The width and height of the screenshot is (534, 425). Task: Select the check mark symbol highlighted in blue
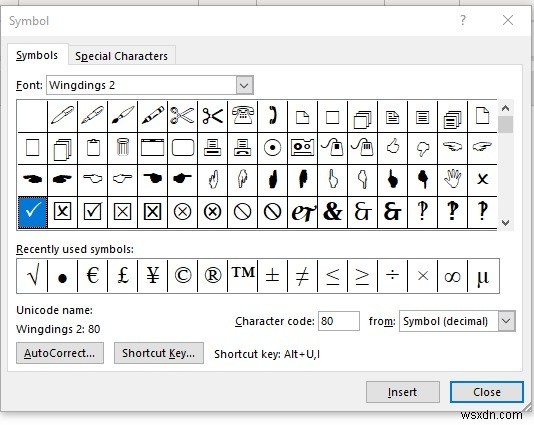point(32,212)
